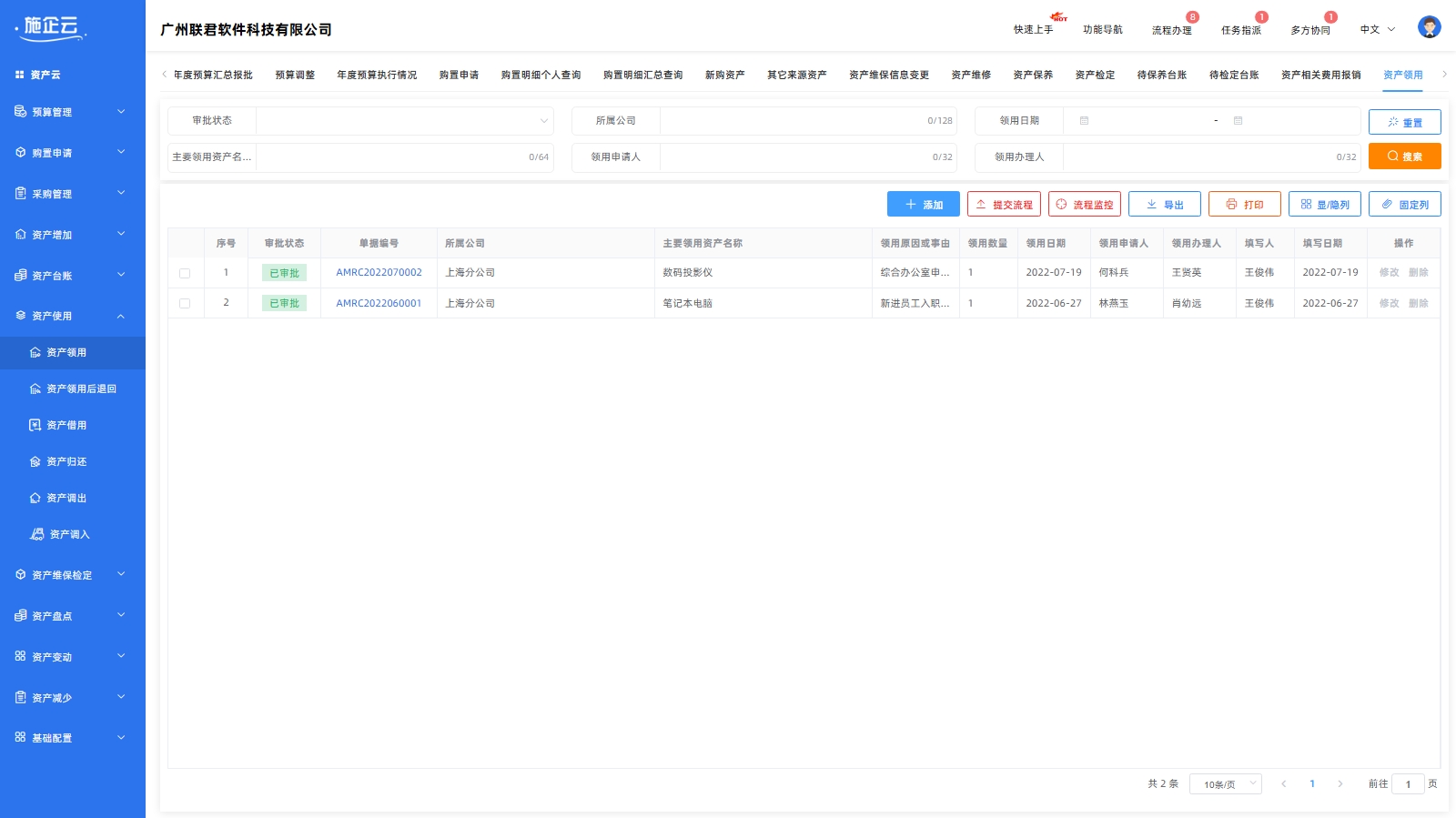Click the 基础配置 sidebar icon
Image resolution: width=1456 pixels, height=818 pixels.
click(20, 737)
